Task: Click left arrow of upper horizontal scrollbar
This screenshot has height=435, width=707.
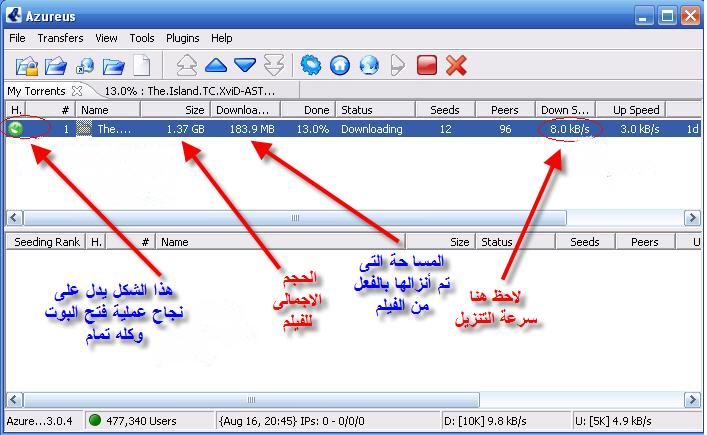Action: (14, 218)
